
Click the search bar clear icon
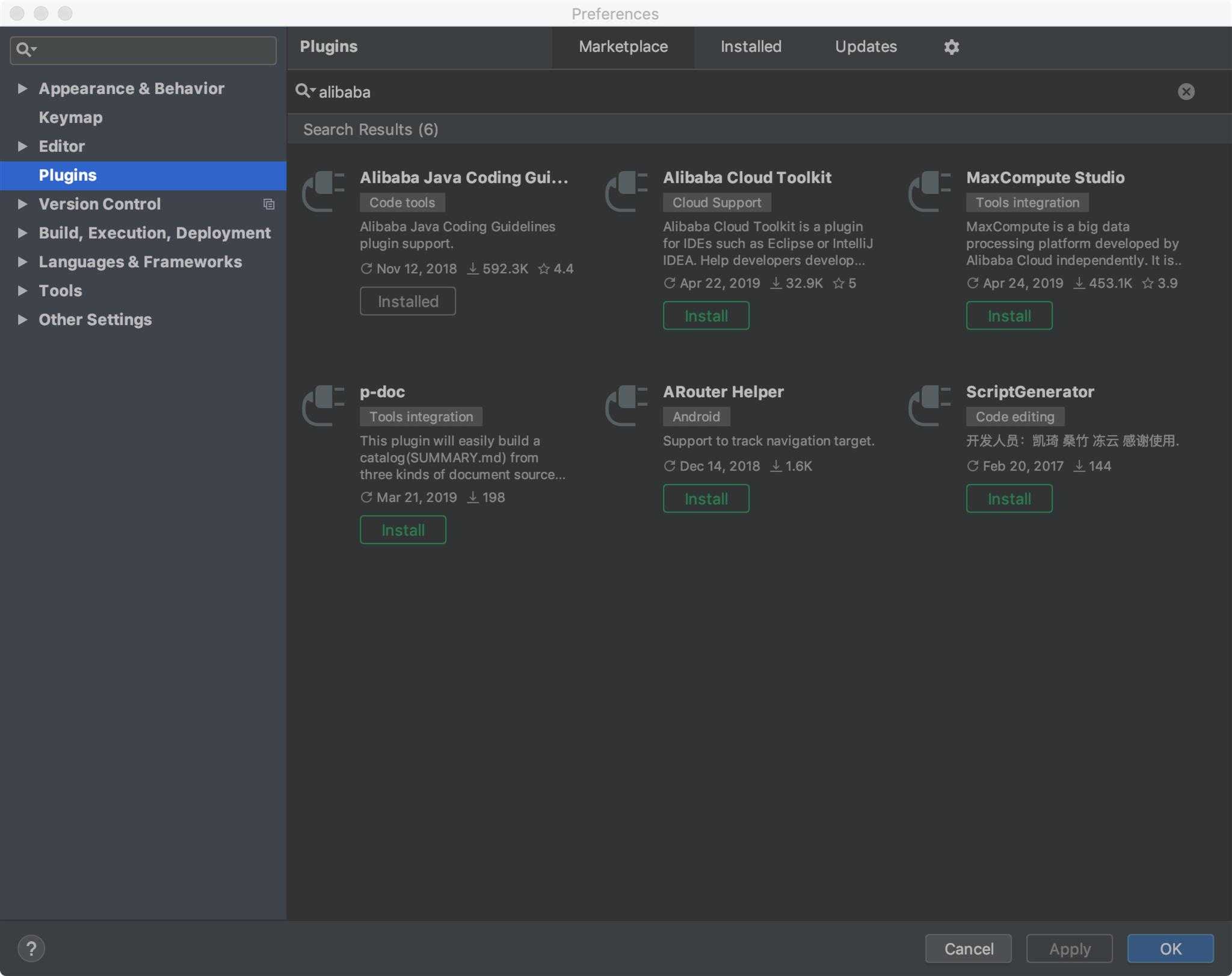[x=1187, y=91]
